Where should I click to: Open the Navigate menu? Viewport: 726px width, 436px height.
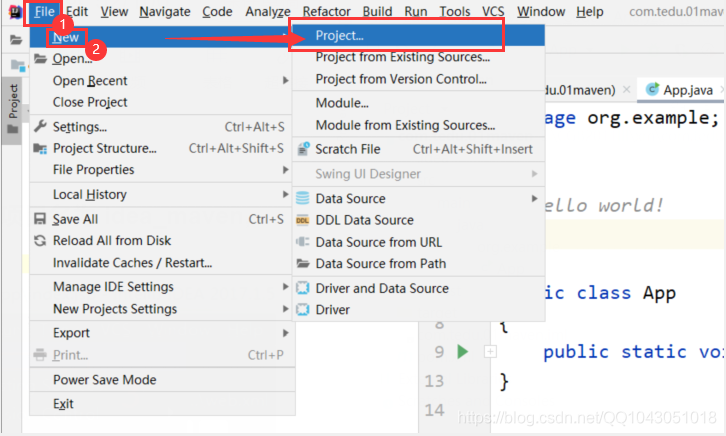pyautogui.click(x=165, y=12)
